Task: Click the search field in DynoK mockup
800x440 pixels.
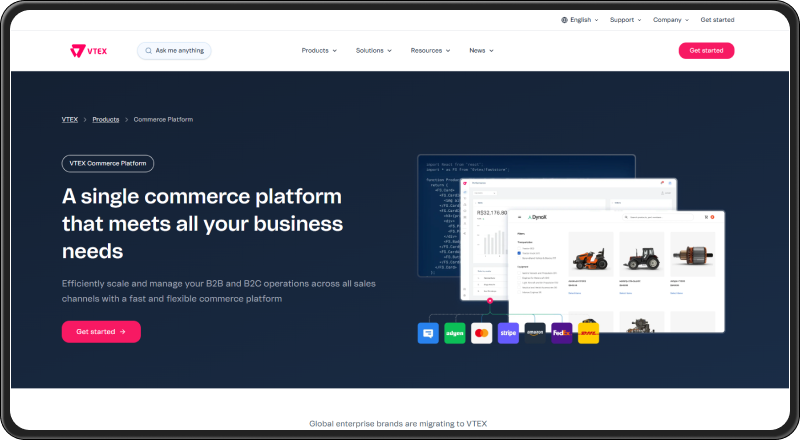Action: click(x=658, y=217)
